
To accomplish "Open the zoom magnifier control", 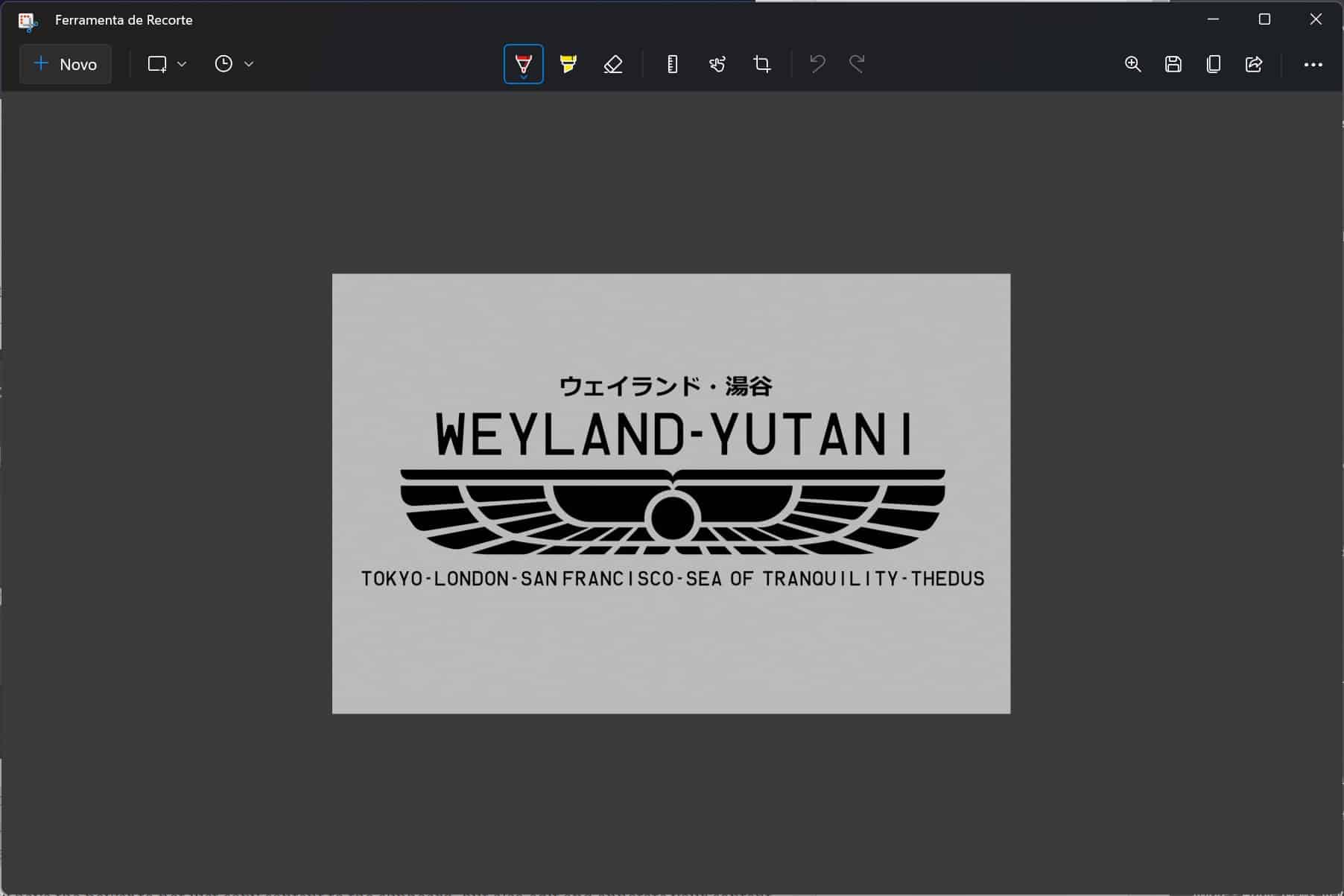I will coord(1132,64).
